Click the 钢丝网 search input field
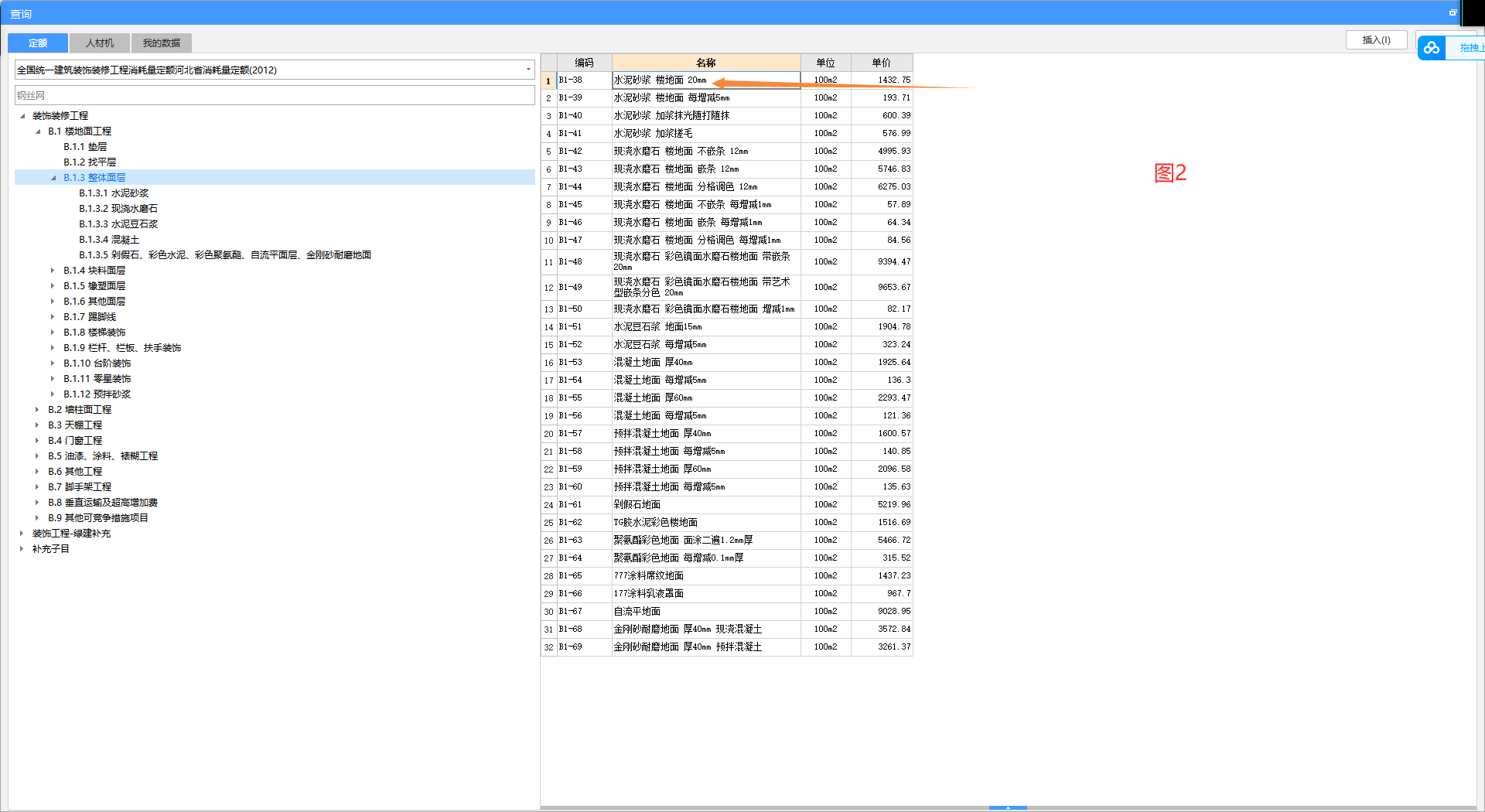This screenshot has width=1485, height=812. coord(275,96)
